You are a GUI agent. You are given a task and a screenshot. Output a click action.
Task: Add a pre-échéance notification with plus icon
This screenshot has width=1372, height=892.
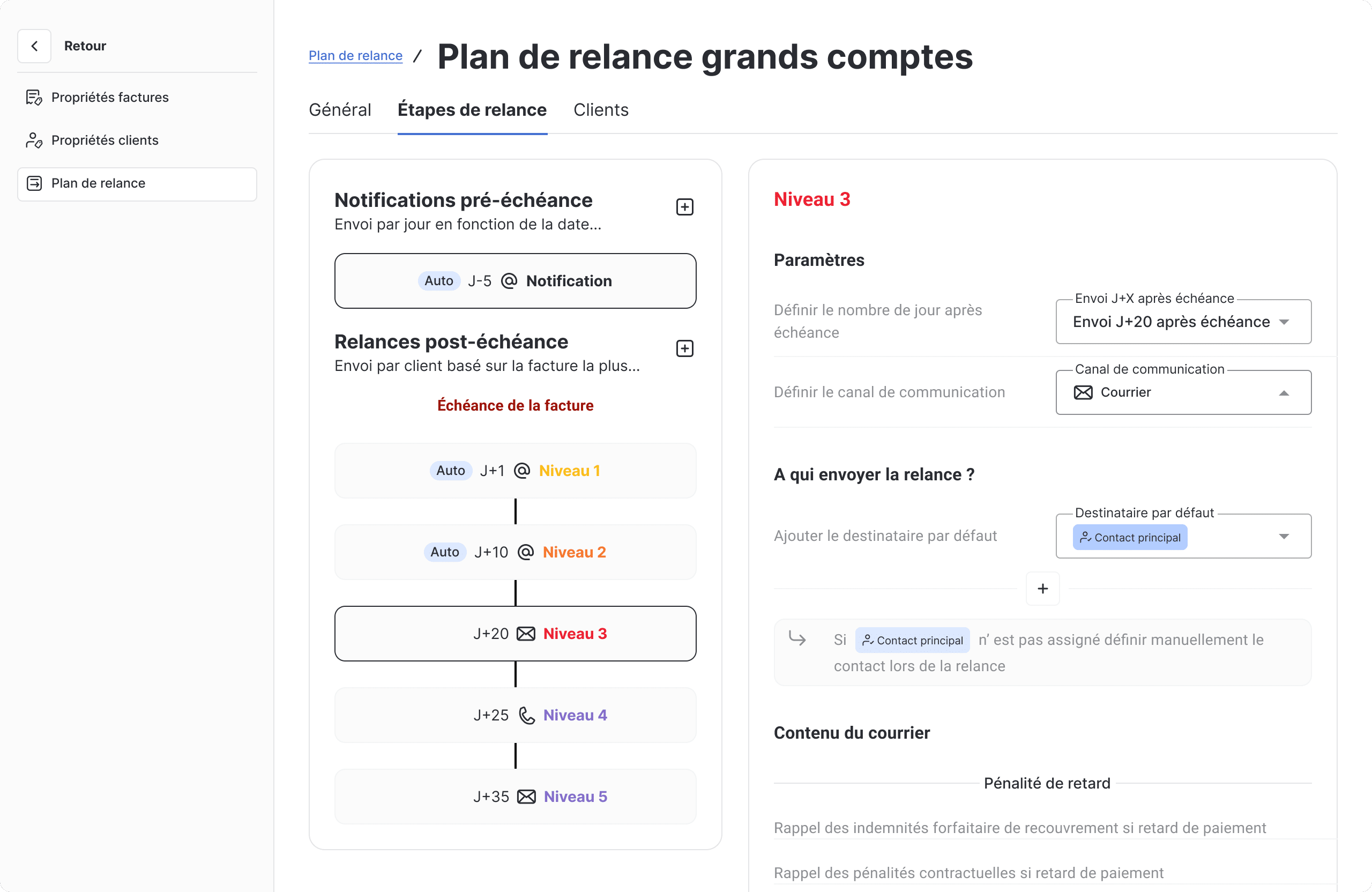click(x=684, y=207)
